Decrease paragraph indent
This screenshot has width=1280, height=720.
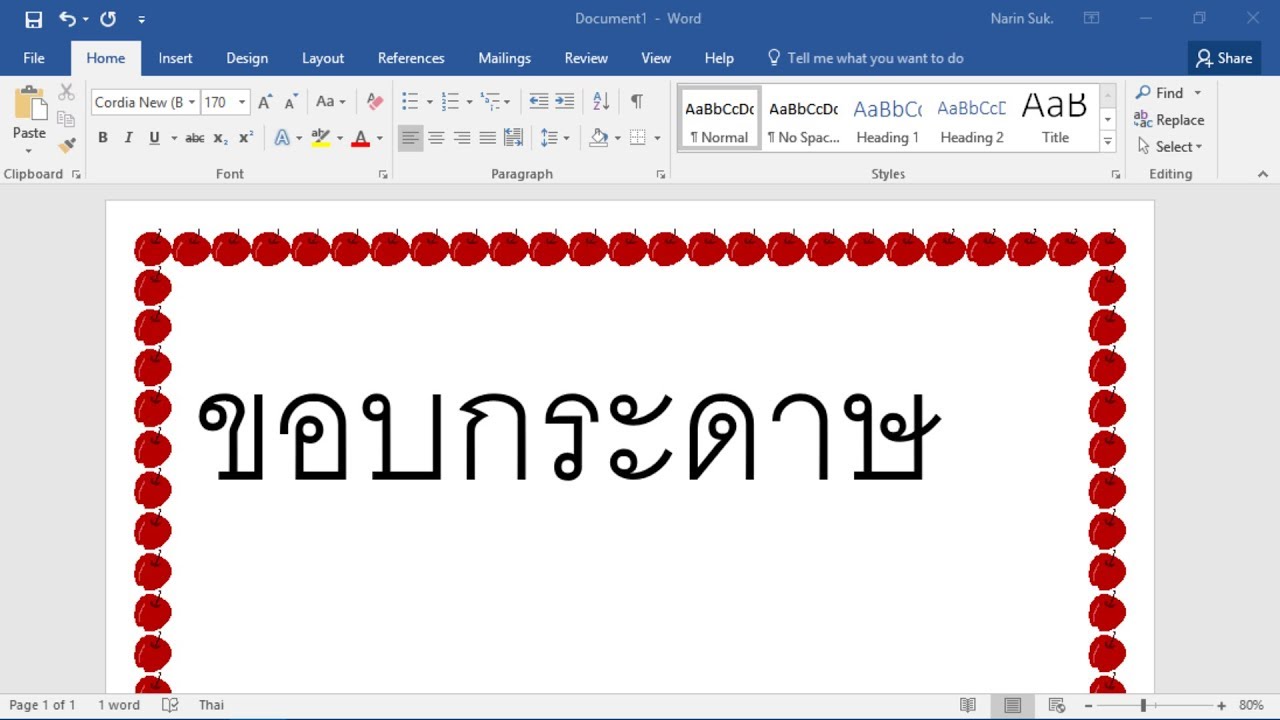pyautogui.click(x=538, y=102)
